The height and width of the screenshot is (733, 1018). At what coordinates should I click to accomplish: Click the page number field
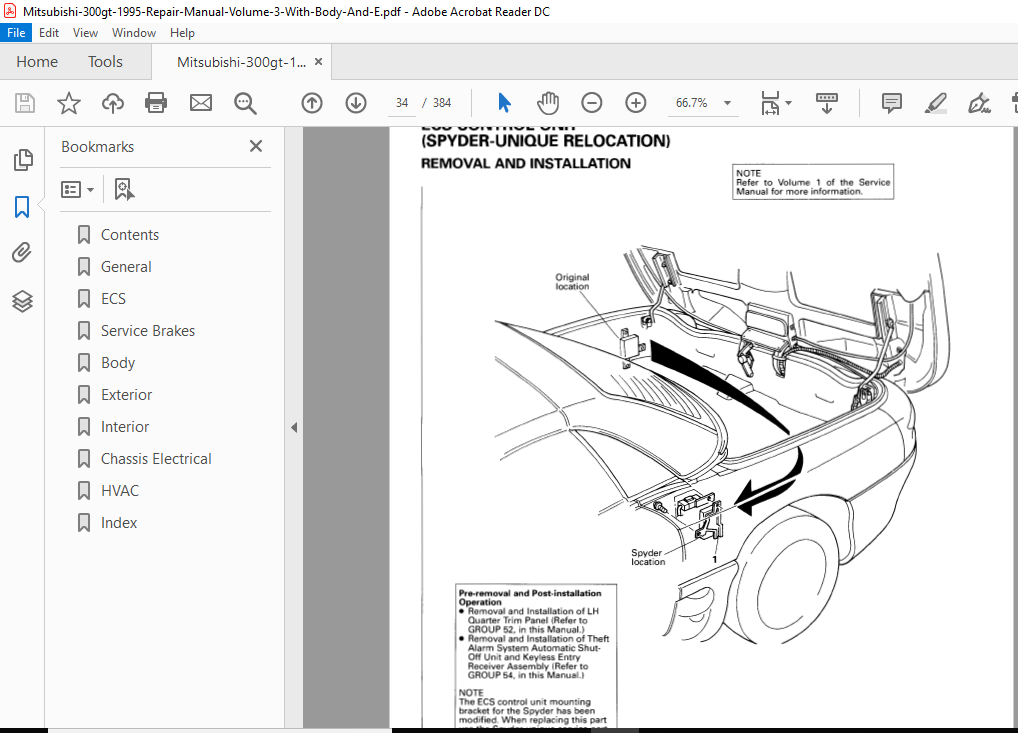[402, 103]
